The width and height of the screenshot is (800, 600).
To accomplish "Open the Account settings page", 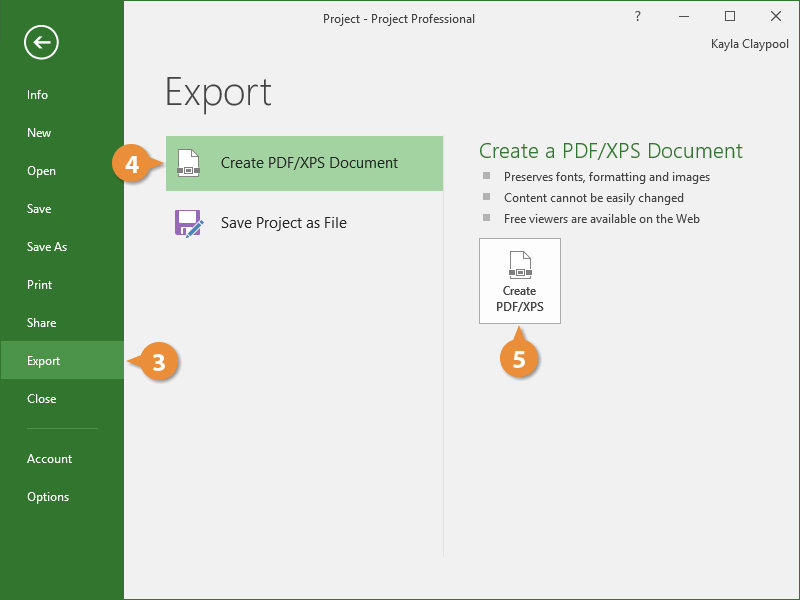I will [50, 459].
